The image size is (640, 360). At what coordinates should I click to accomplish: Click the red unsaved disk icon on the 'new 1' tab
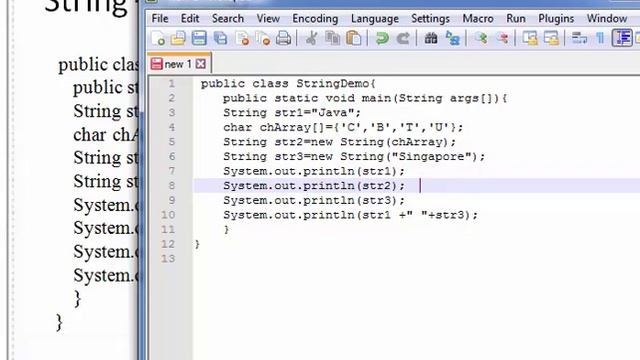coord(156,64)
